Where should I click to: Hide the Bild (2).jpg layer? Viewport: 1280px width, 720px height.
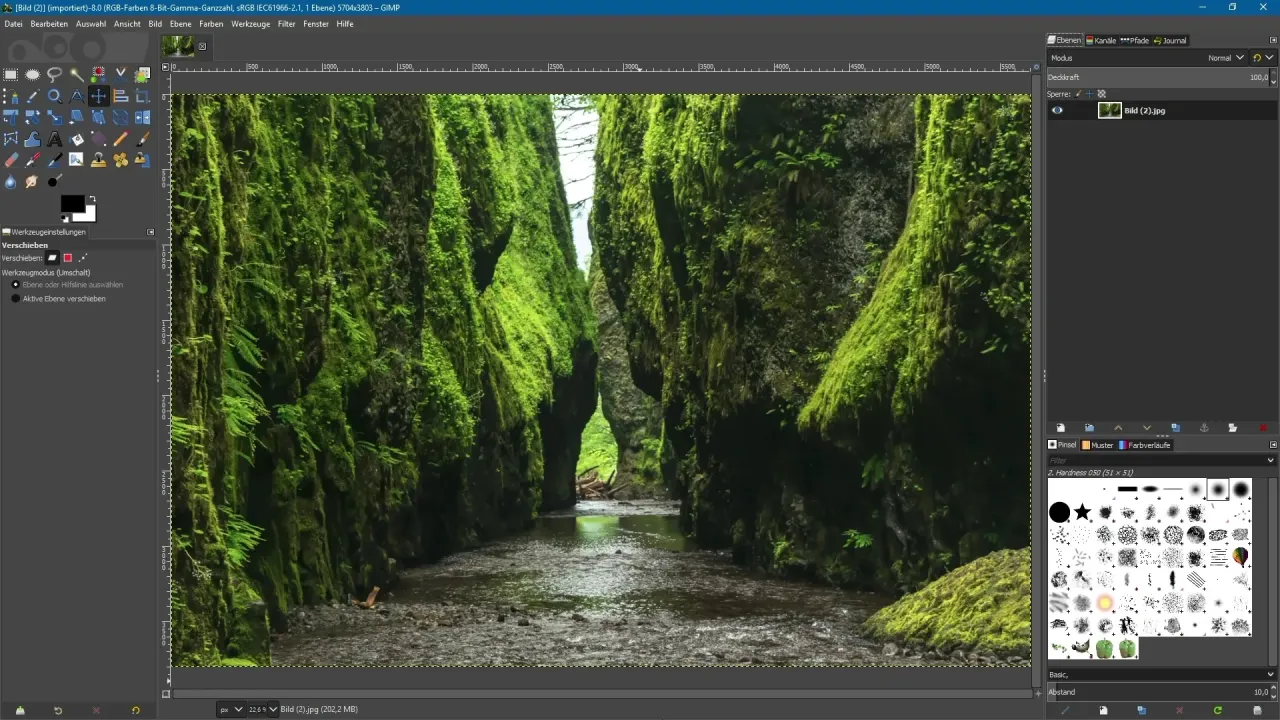pos(1057,110)
